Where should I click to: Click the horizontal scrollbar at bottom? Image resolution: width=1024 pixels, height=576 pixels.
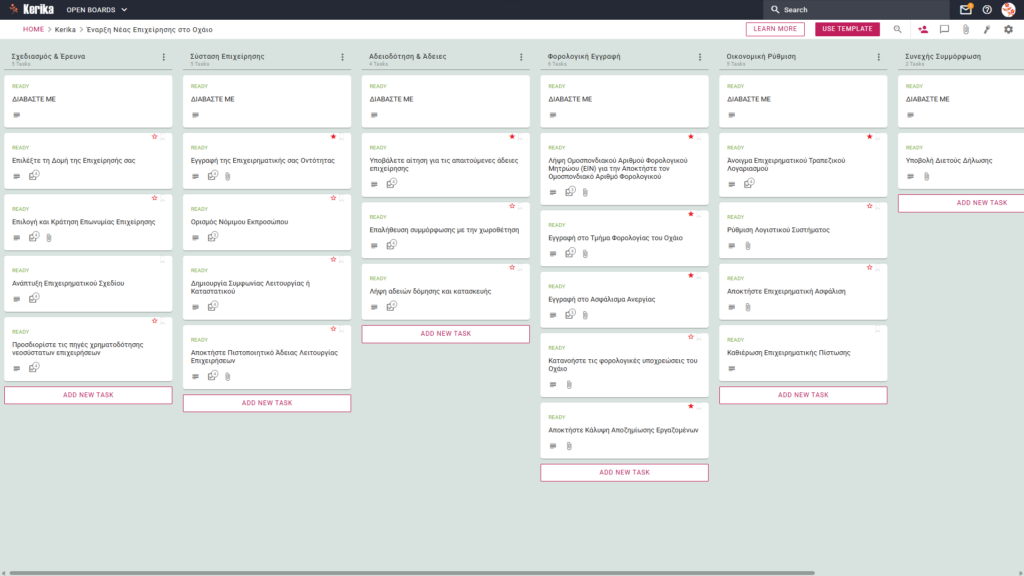coord(411,573)
